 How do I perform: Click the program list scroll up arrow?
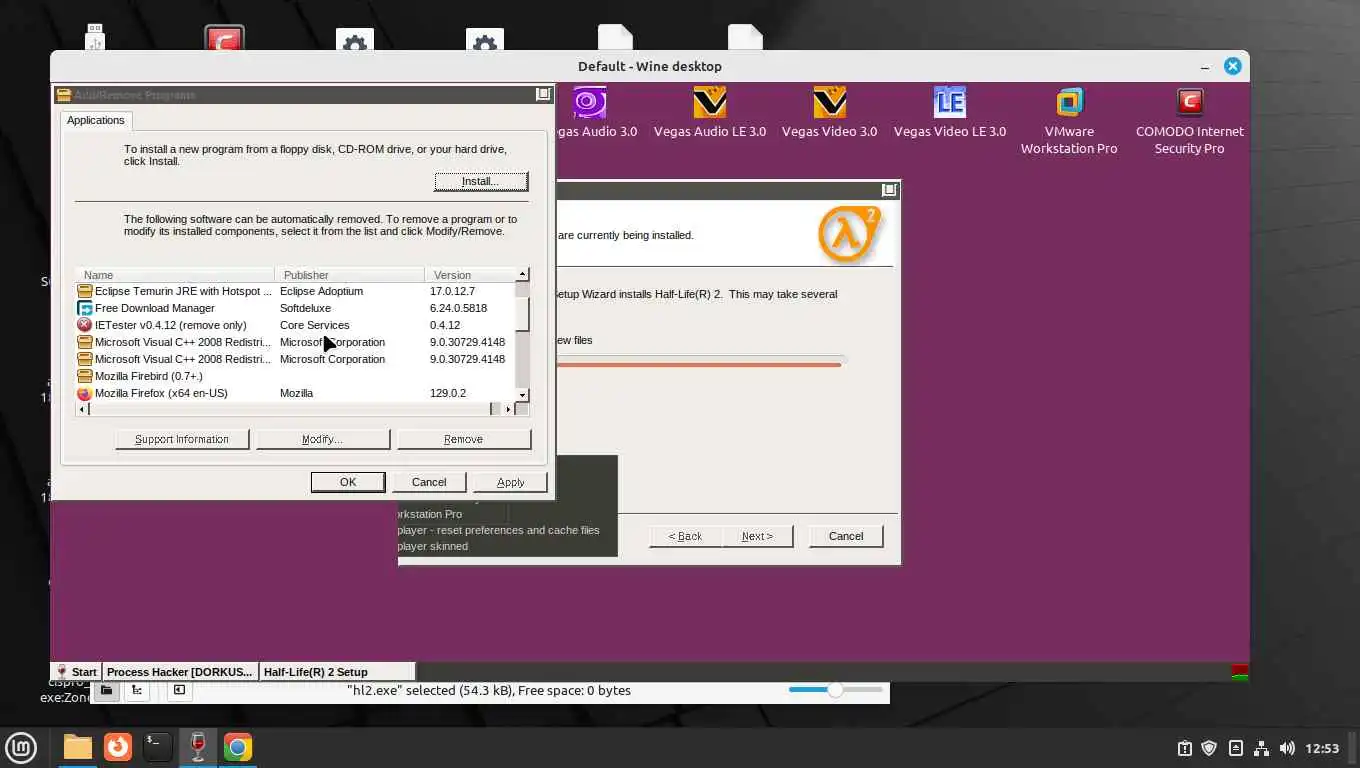click(x=522, y=273)
